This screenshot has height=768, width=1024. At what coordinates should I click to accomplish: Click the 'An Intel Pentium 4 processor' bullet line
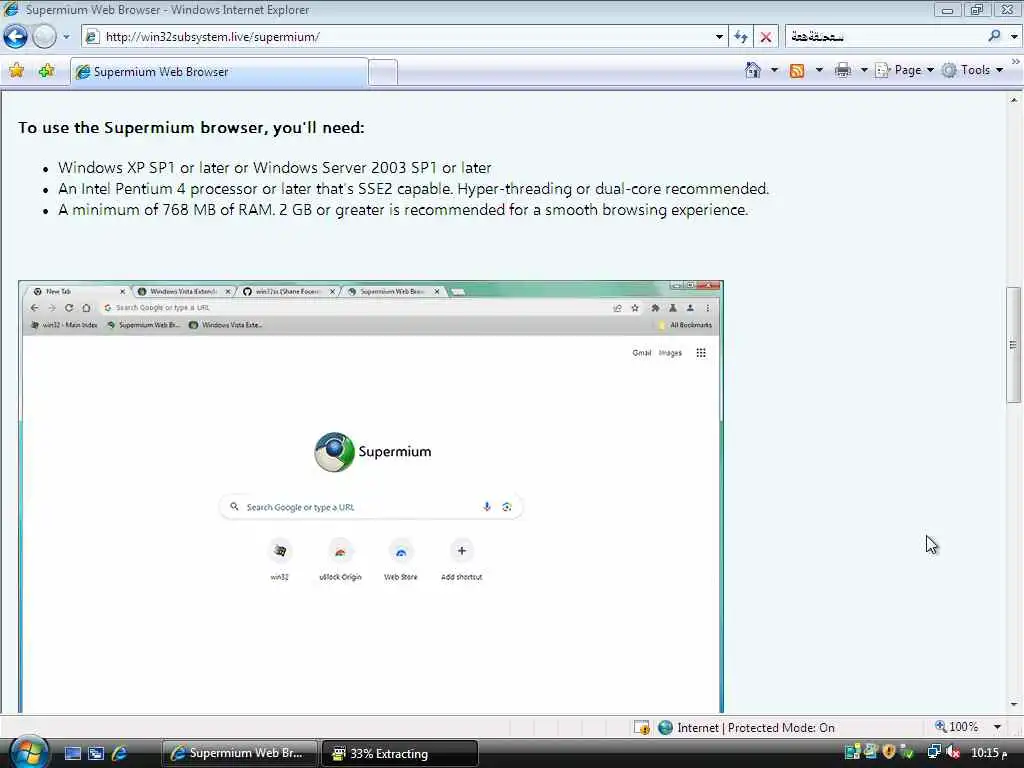pos(413,189)
